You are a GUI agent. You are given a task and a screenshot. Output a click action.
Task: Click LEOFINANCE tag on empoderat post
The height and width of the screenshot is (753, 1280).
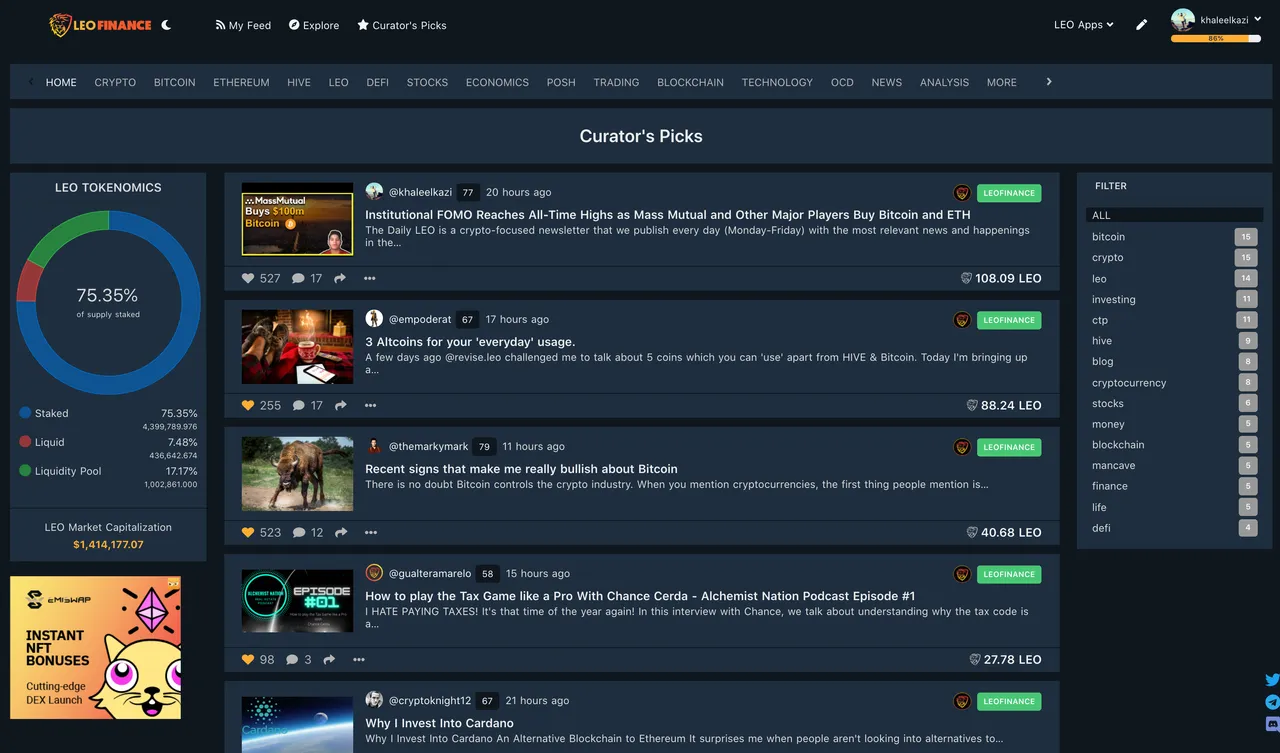point(1009,320)
